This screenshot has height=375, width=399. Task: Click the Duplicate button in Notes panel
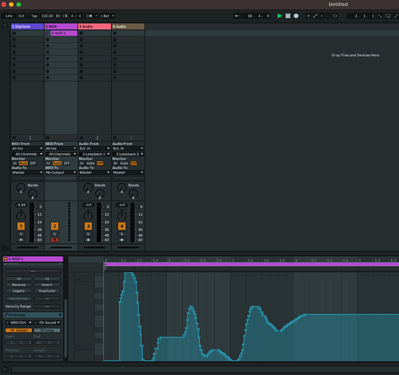(x=47, y=291)
